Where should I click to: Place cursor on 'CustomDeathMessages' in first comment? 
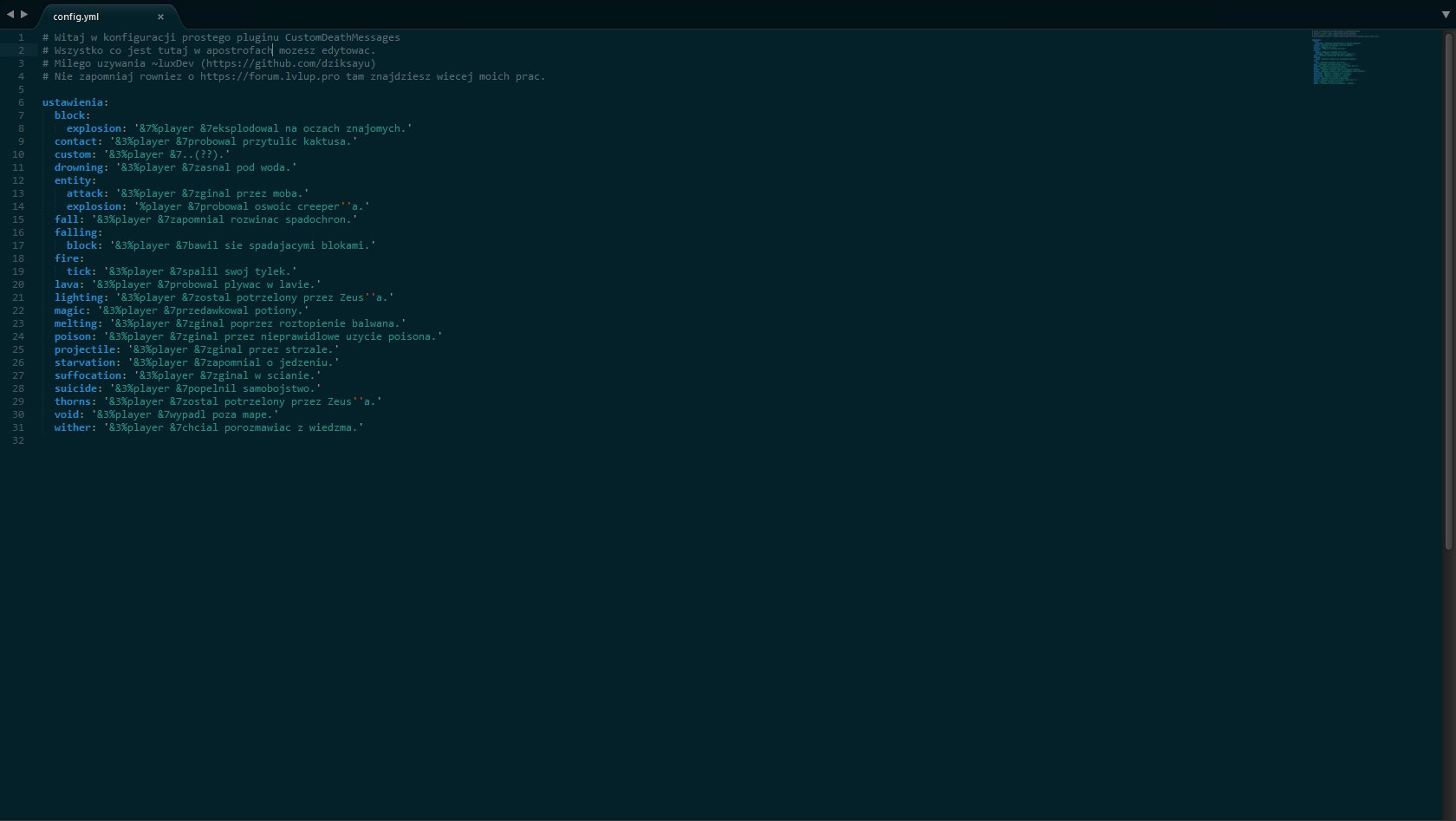342,37
